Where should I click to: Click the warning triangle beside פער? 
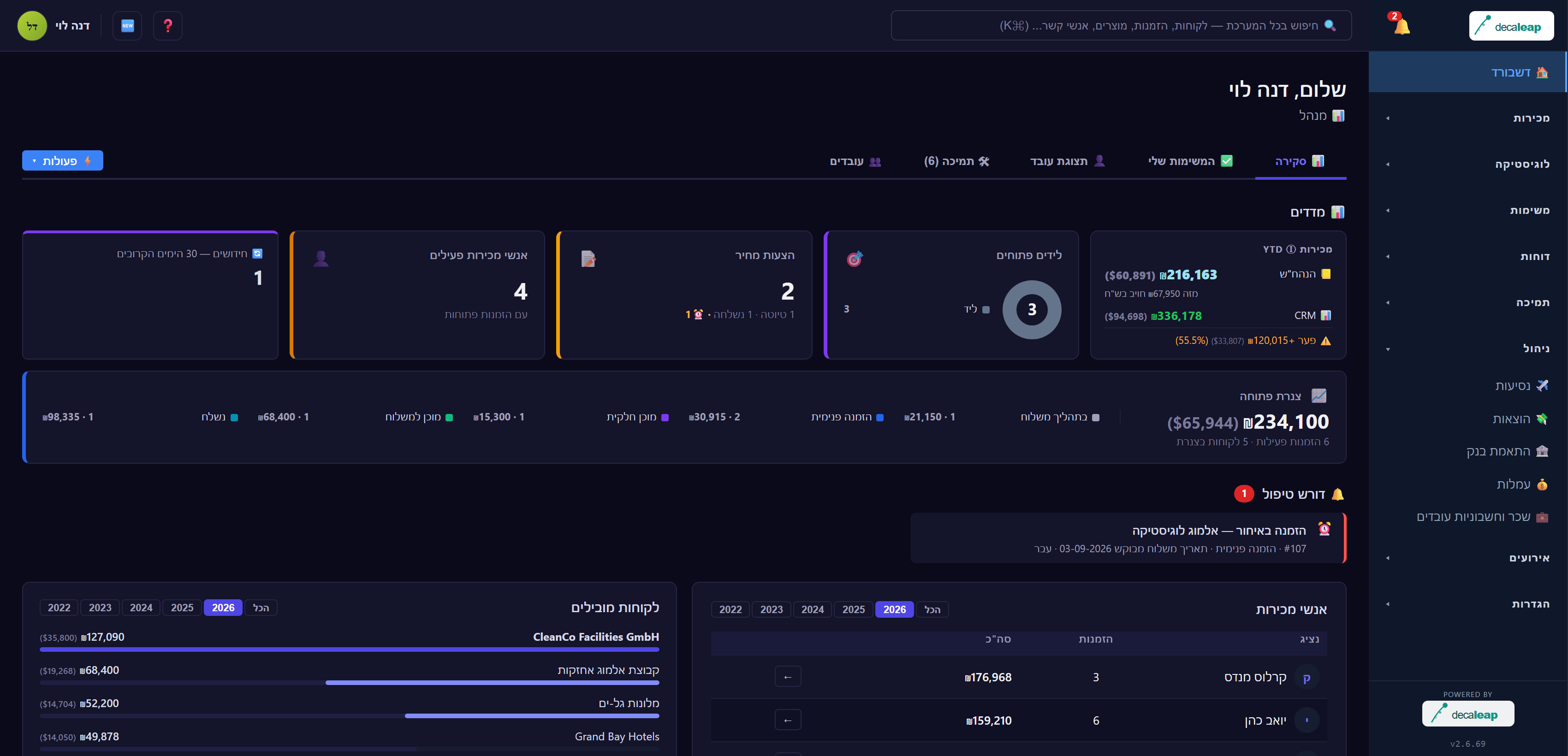click(1326, 341)
